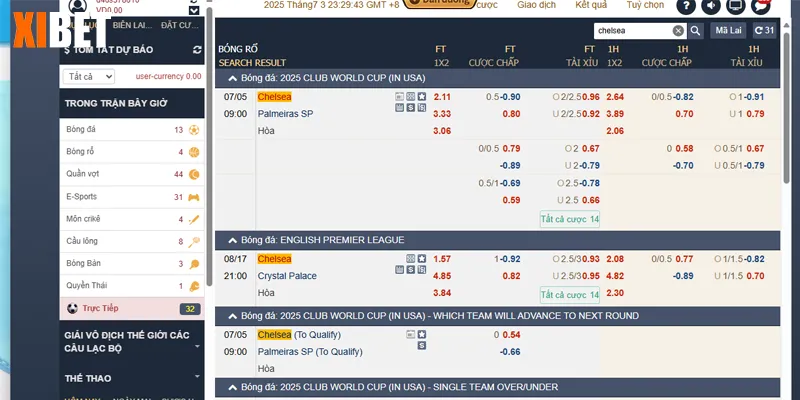Click the refresh countdown button showing 31
Screen dimensions: 800x400
(x=763, y=31)
